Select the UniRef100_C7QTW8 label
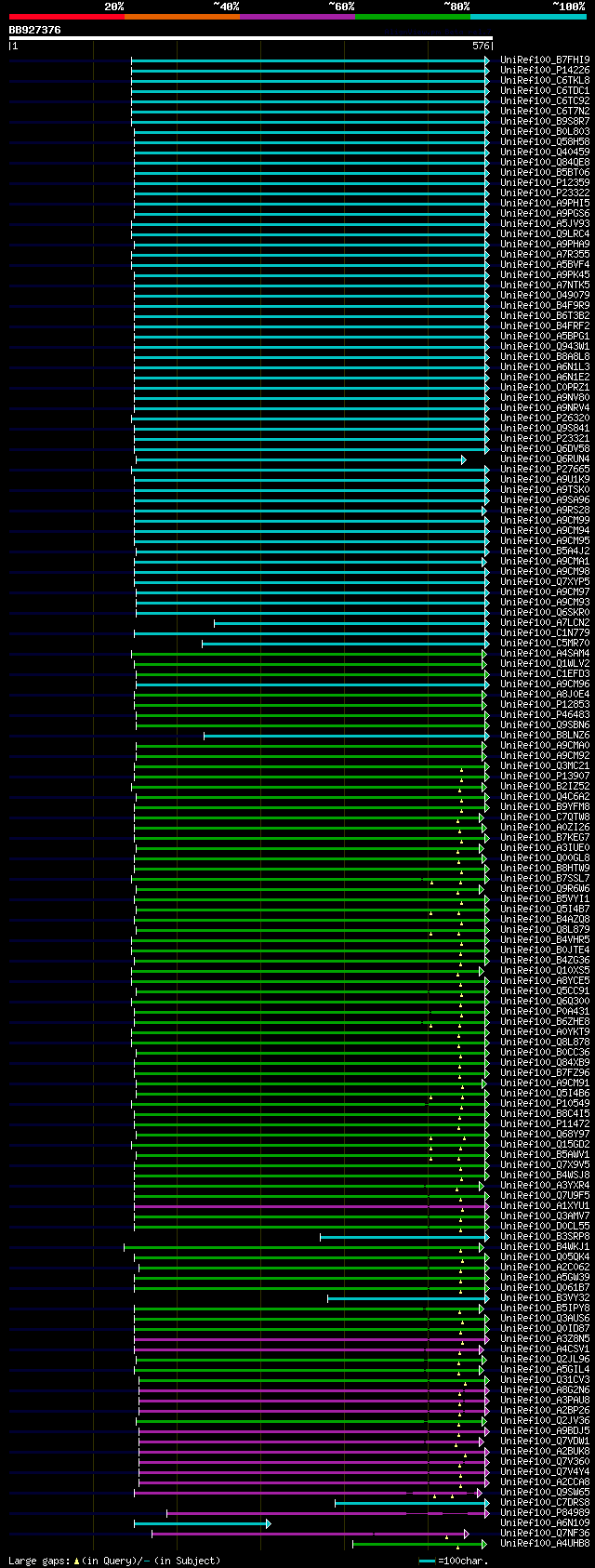The width and height of the screenshot is (595, 1568). point(545,817)
